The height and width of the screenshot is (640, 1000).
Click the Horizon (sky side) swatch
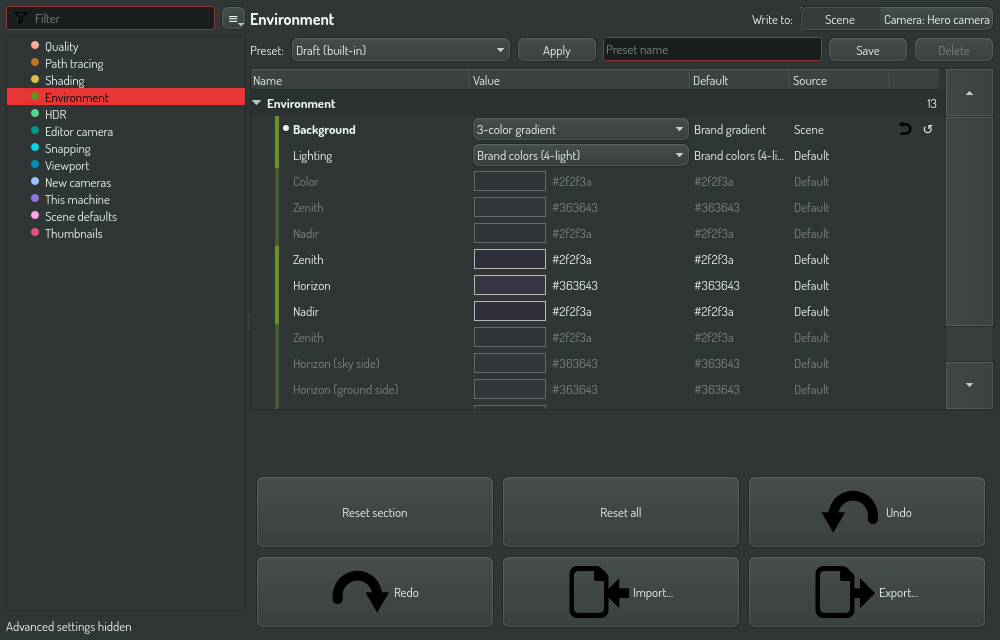pyautogui.click(x=510, y=363)
